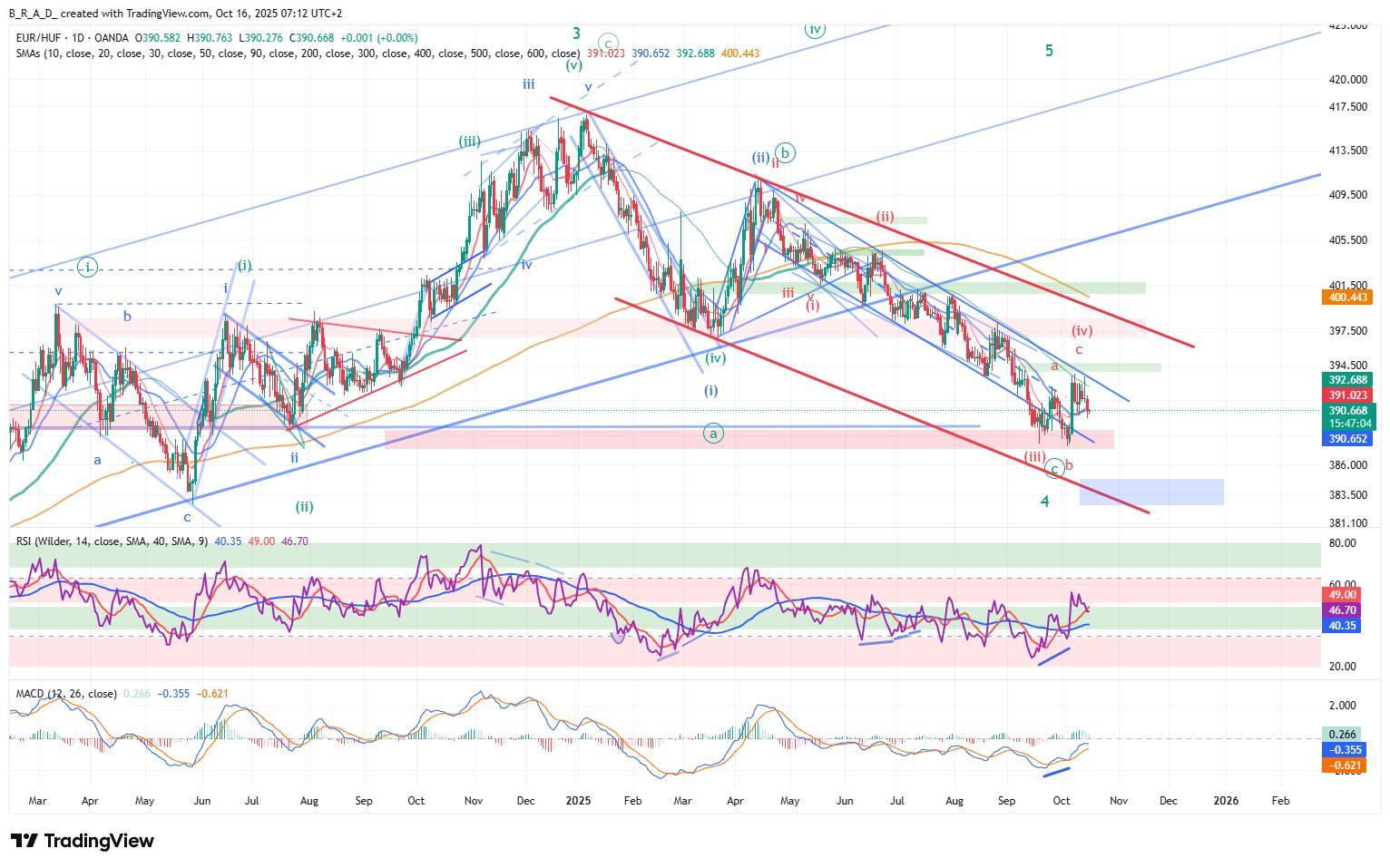
Task: Click the green wave '3' label at top
Action: pyautogui.click(x=576, y=34)
